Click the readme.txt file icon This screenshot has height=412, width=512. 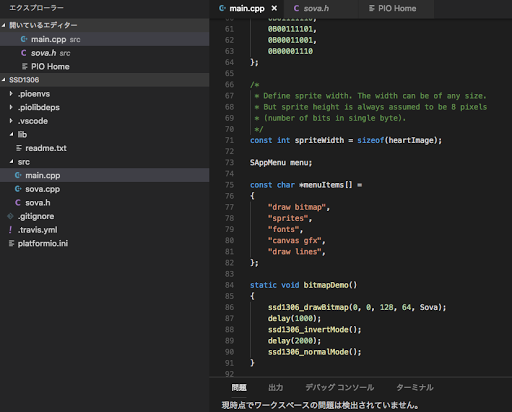coord(19,148)
